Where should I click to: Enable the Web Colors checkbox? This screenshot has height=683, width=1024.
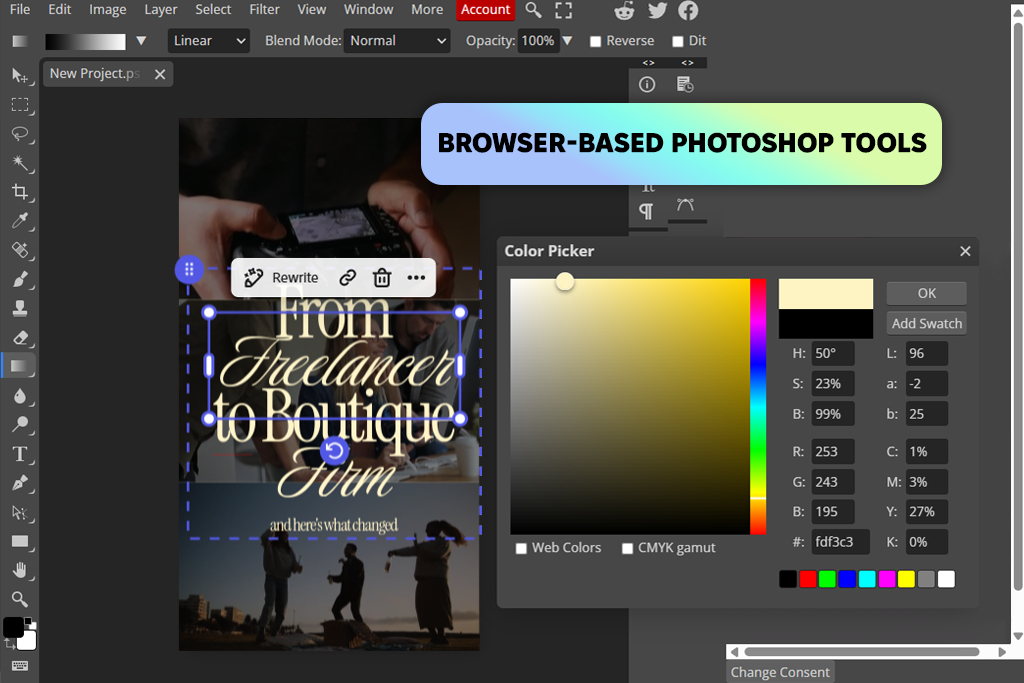521,548
